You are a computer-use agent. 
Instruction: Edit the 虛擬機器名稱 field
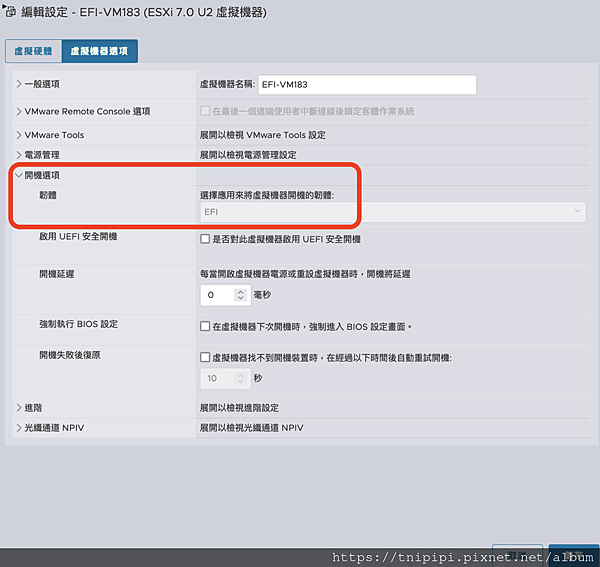point(367,85)
